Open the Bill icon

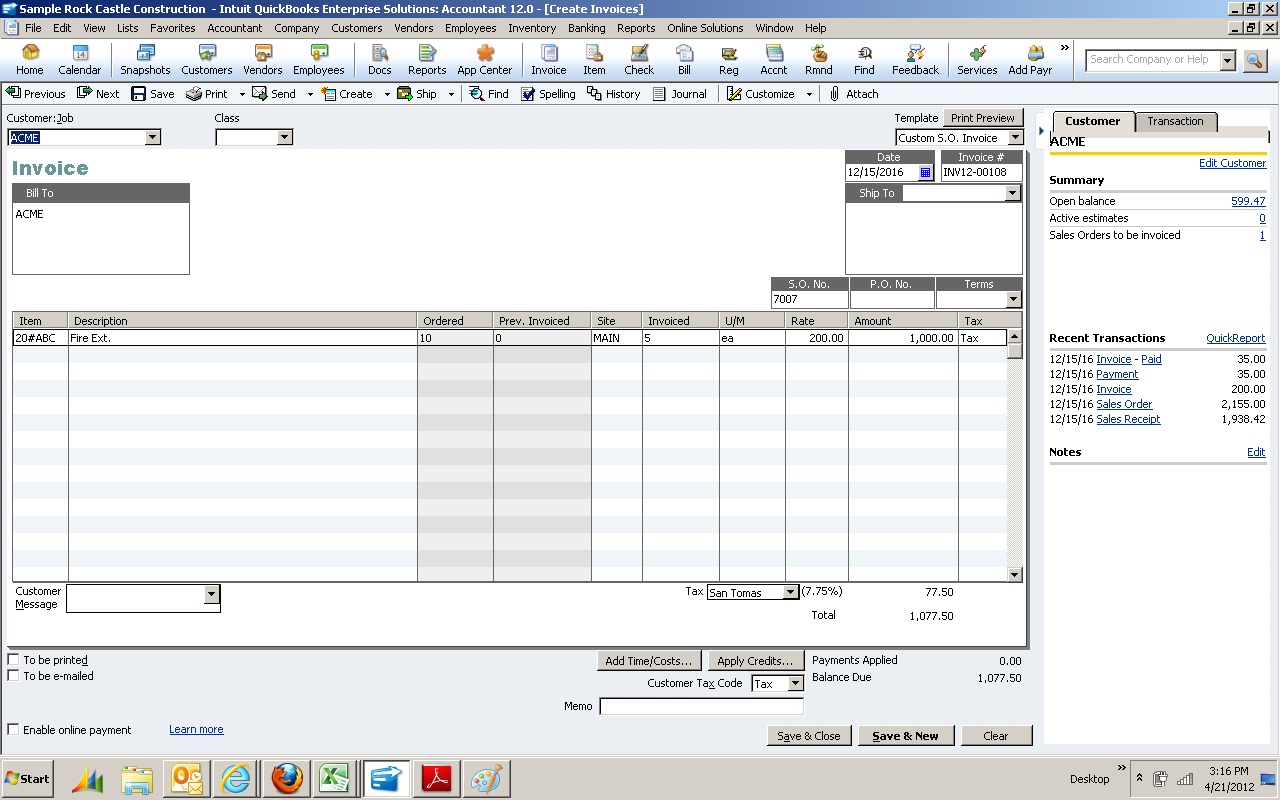point(684,60)
